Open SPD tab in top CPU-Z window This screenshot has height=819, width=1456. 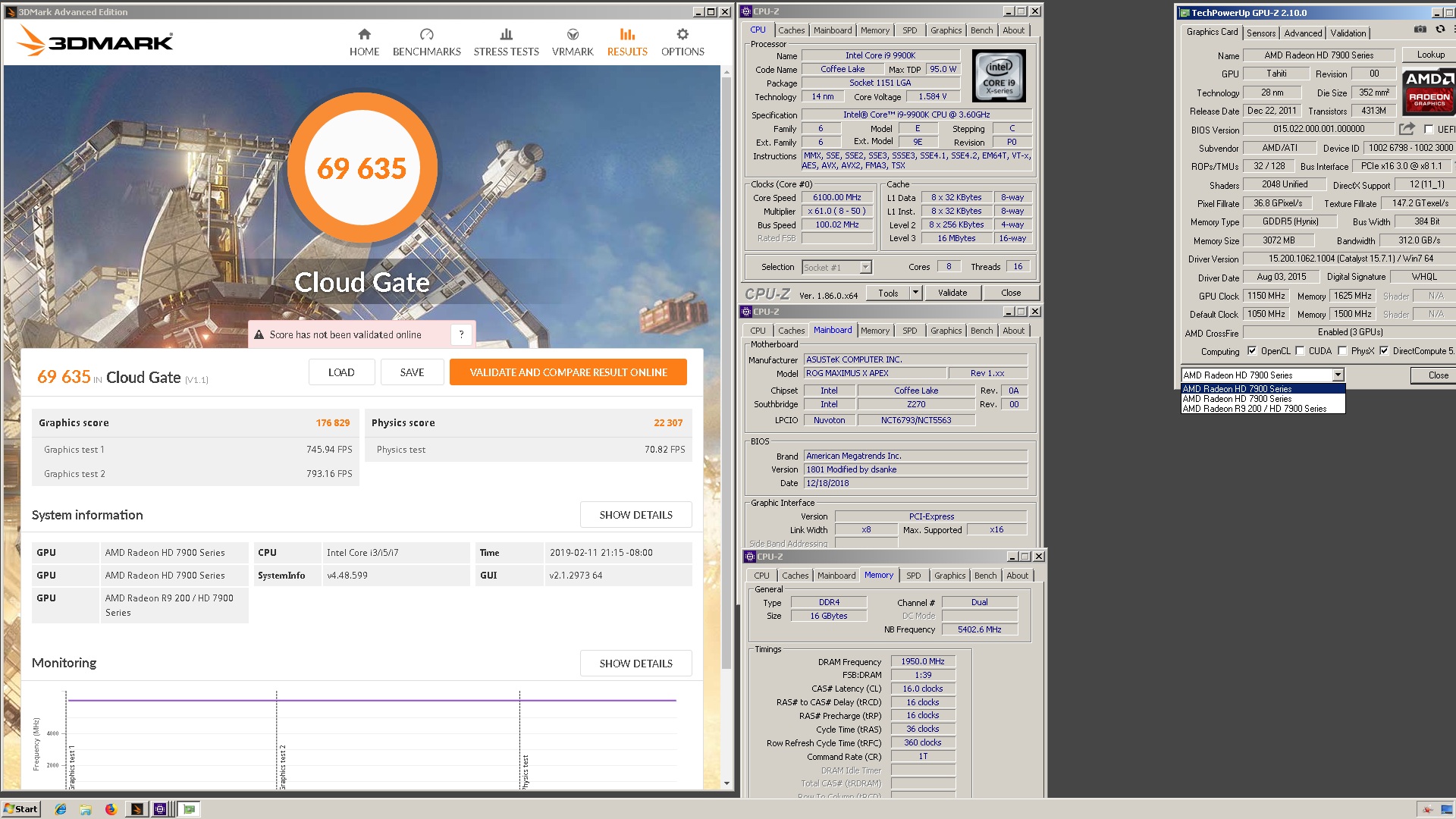tap(909, 30)
